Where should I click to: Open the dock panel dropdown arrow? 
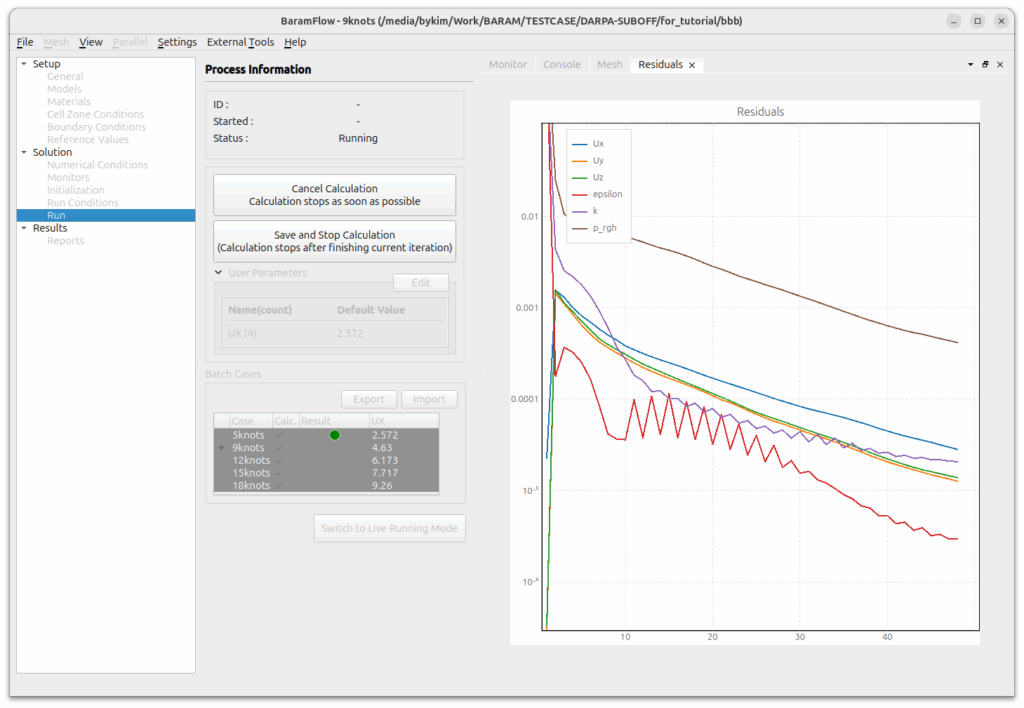(970, 65)
